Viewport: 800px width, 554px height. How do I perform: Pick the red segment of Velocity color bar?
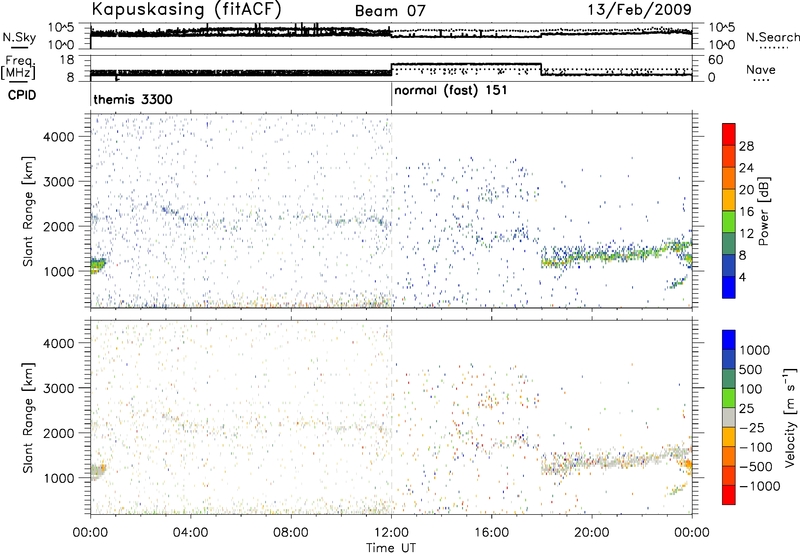click(x=729, y=494)
